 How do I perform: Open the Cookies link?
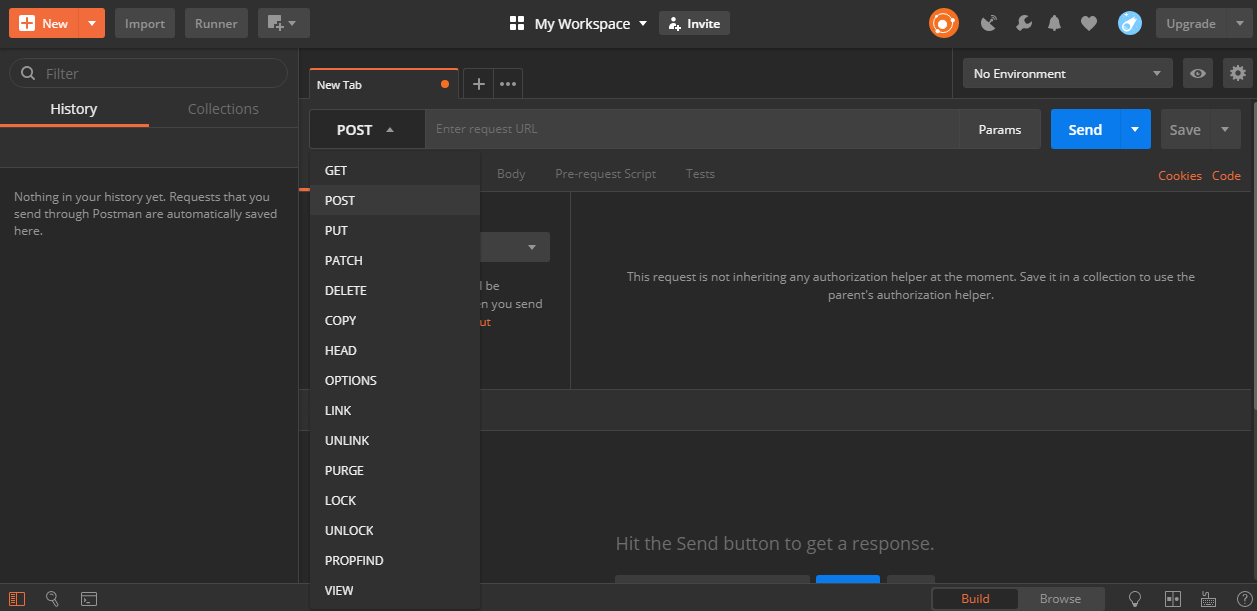(1179, 175)
